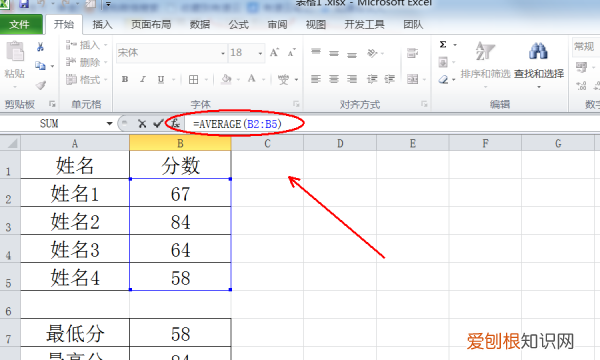
Task: Click the phonetic guide 变 icon
Action: 284,79
